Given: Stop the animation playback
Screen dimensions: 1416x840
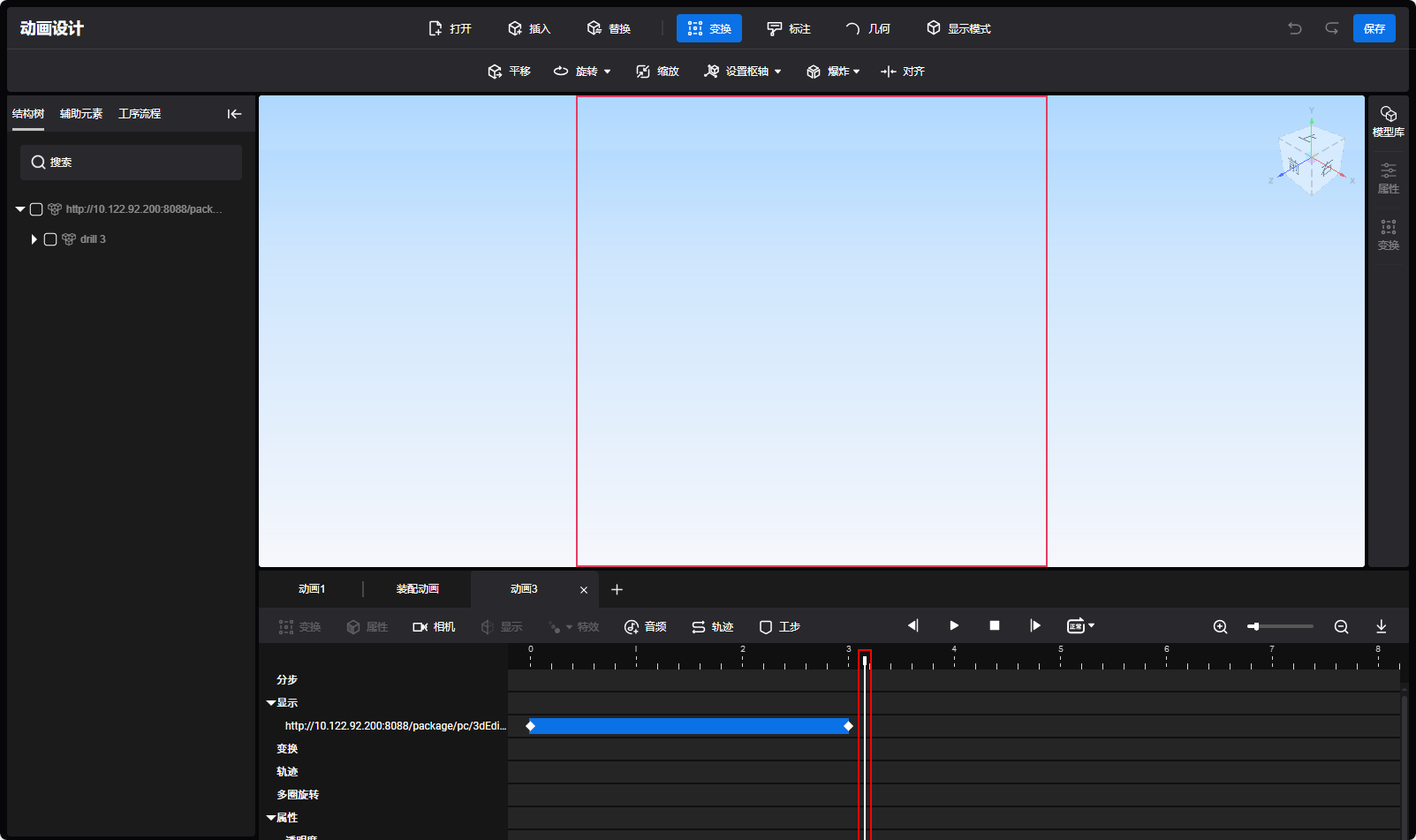Looking at the screenshot, I should (x=995, y=625).
